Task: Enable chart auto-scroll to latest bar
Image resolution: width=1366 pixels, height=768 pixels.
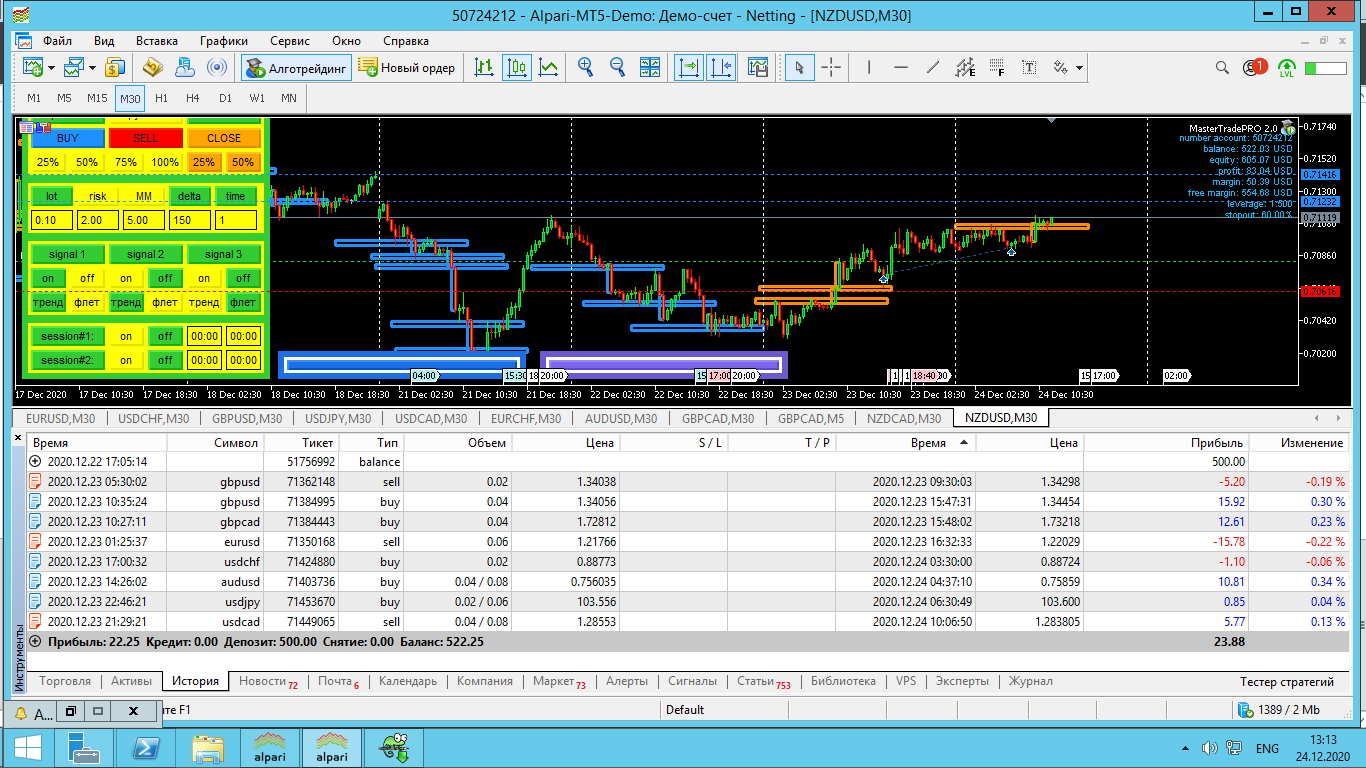Action: 689,68
